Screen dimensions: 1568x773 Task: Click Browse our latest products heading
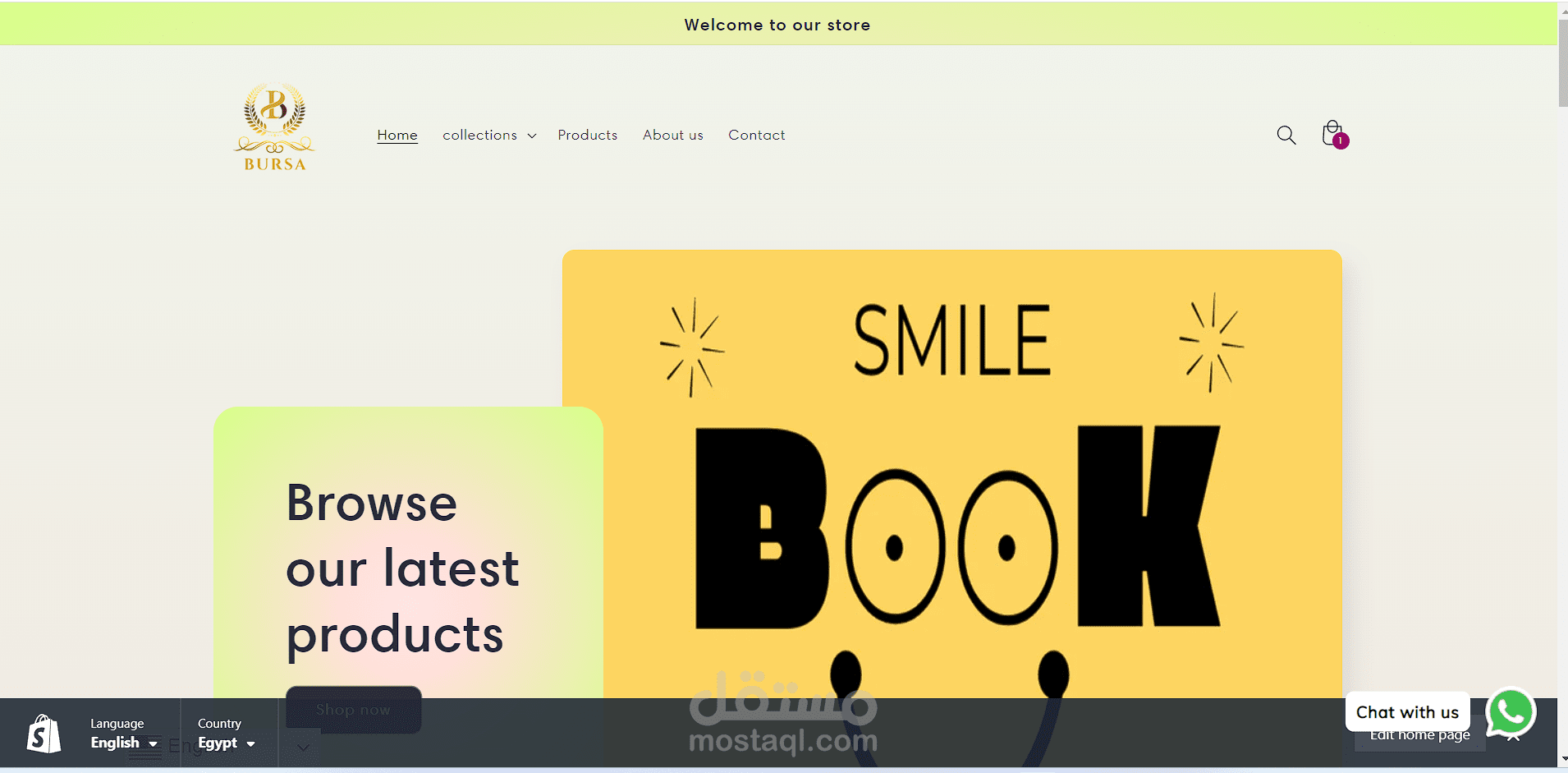coord(402,568)
